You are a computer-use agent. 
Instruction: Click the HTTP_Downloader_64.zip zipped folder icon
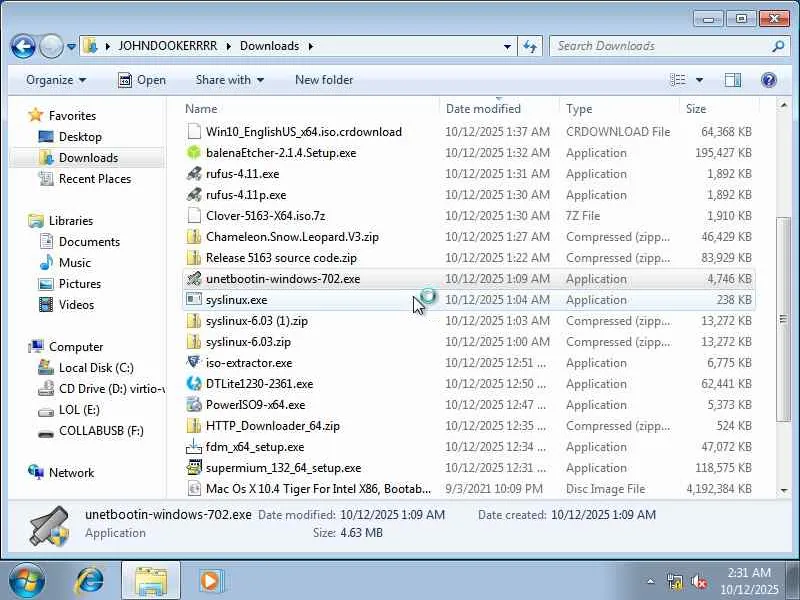pos(194,426)
